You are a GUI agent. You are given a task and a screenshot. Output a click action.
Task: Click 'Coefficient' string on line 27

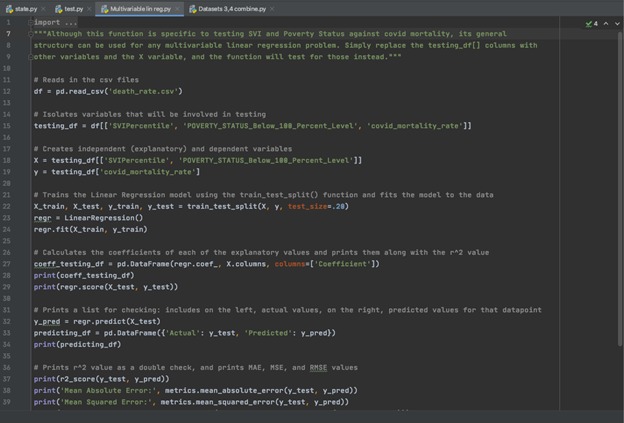tap(342, 264)
